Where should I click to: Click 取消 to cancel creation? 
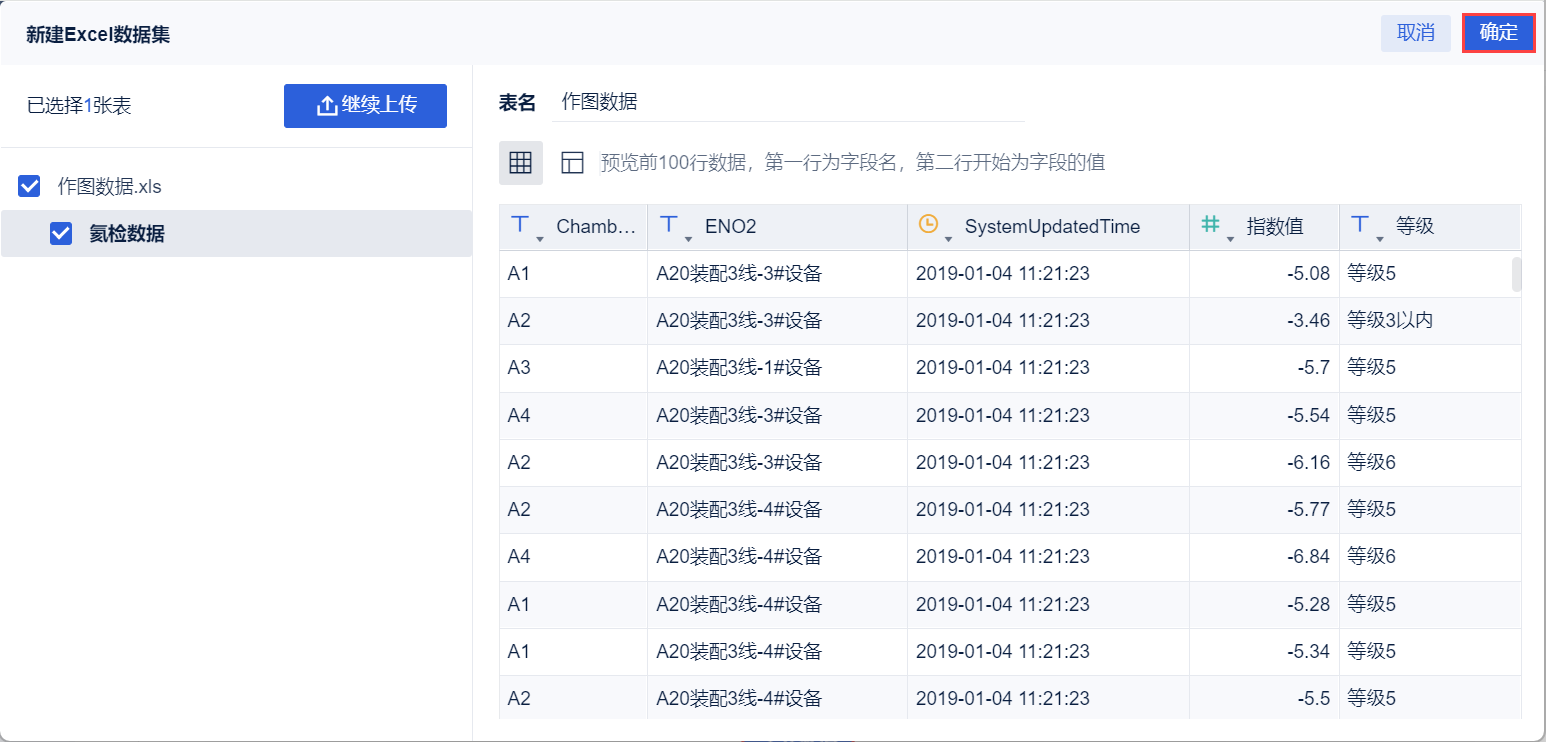coord(1415,33)
